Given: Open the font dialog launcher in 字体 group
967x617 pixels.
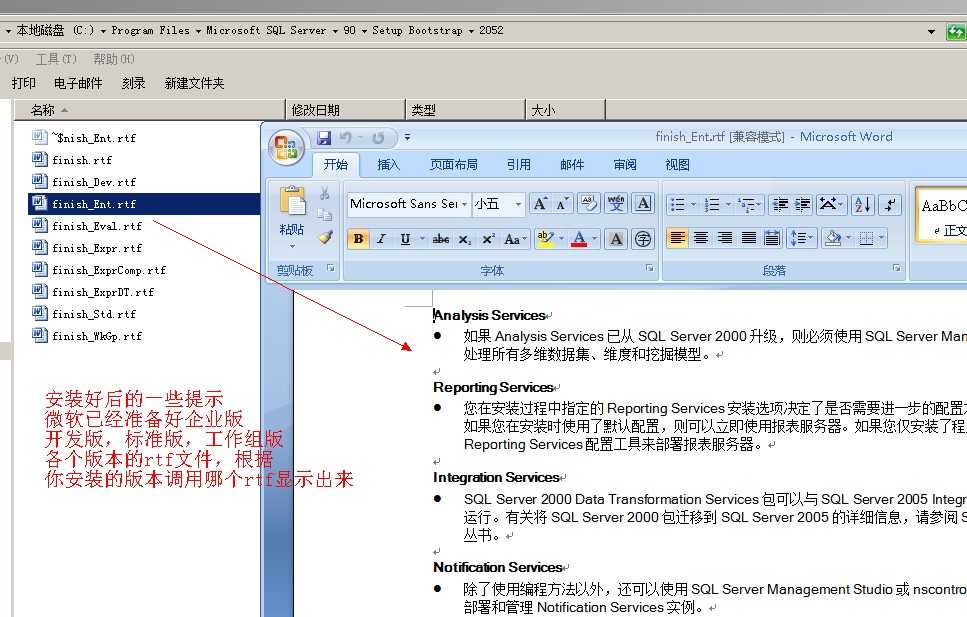Looking at the screenshot, I should point(649,268).
